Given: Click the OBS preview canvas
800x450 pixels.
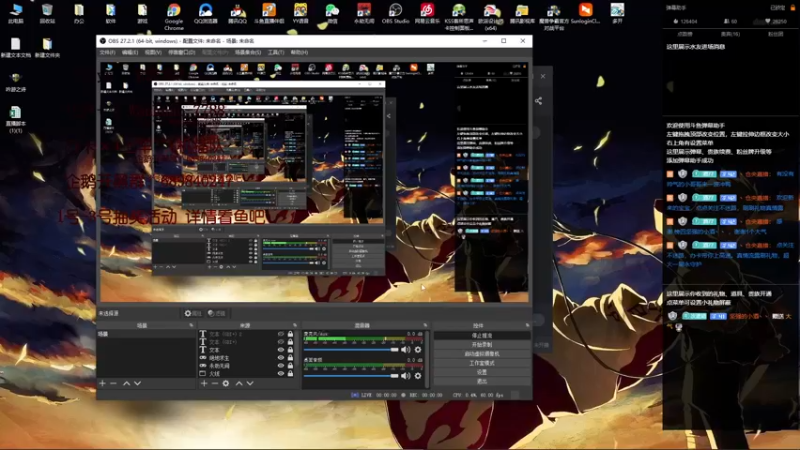Looking at the screenshot, I should pos(314,182).
